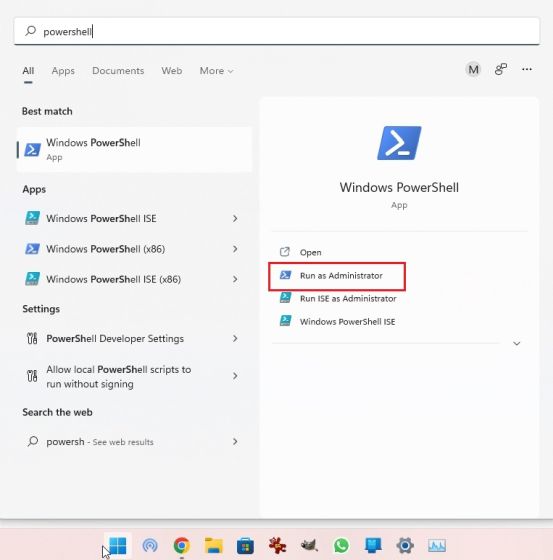Switch to the Documents tab
This screenshot has width=553, height=560.
118,71
